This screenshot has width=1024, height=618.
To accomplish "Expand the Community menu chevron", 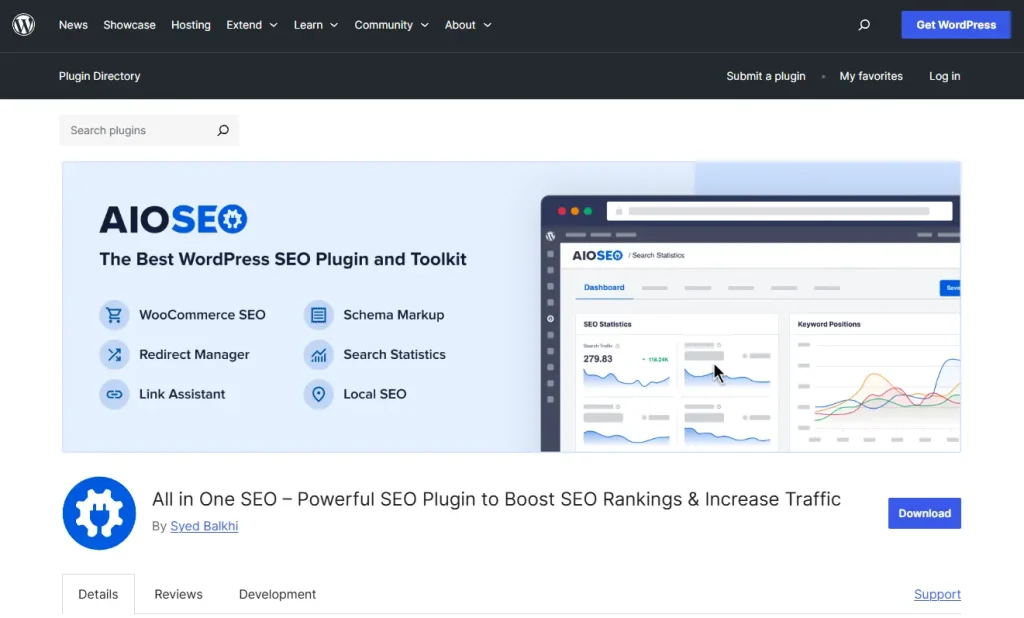I will click(423, 25).
